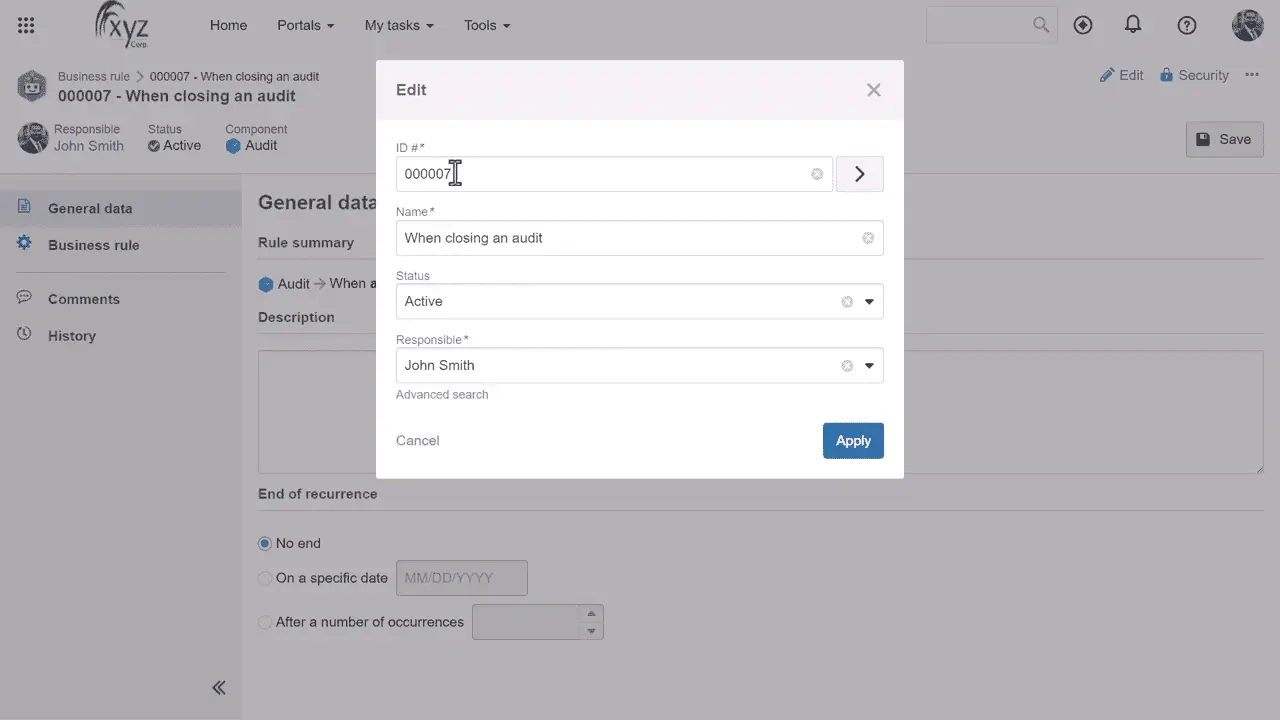
Task: Open Advanced search in the dialog
Action: [442, 394]
